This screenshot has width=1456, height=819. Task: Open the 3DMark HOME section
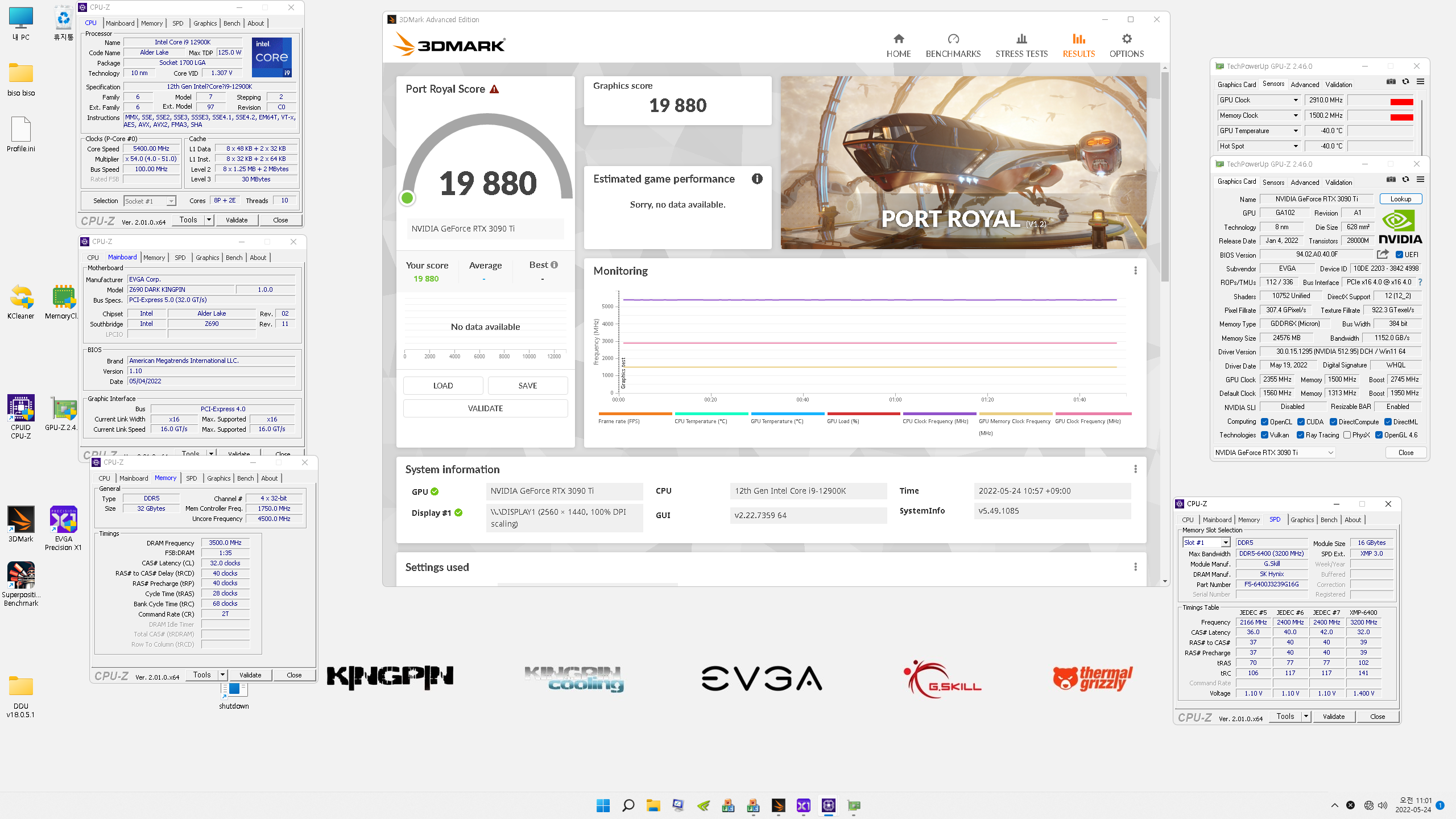(x=899, y=45)
